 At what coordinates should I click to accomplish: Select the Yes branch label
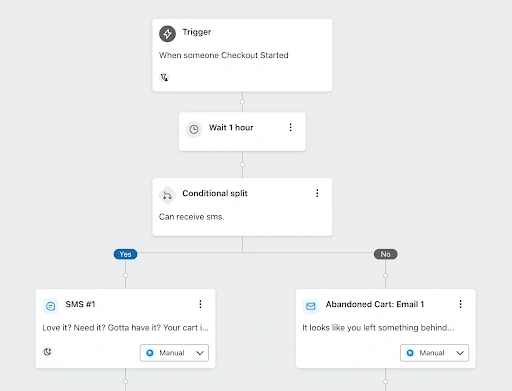click(125, 254)
